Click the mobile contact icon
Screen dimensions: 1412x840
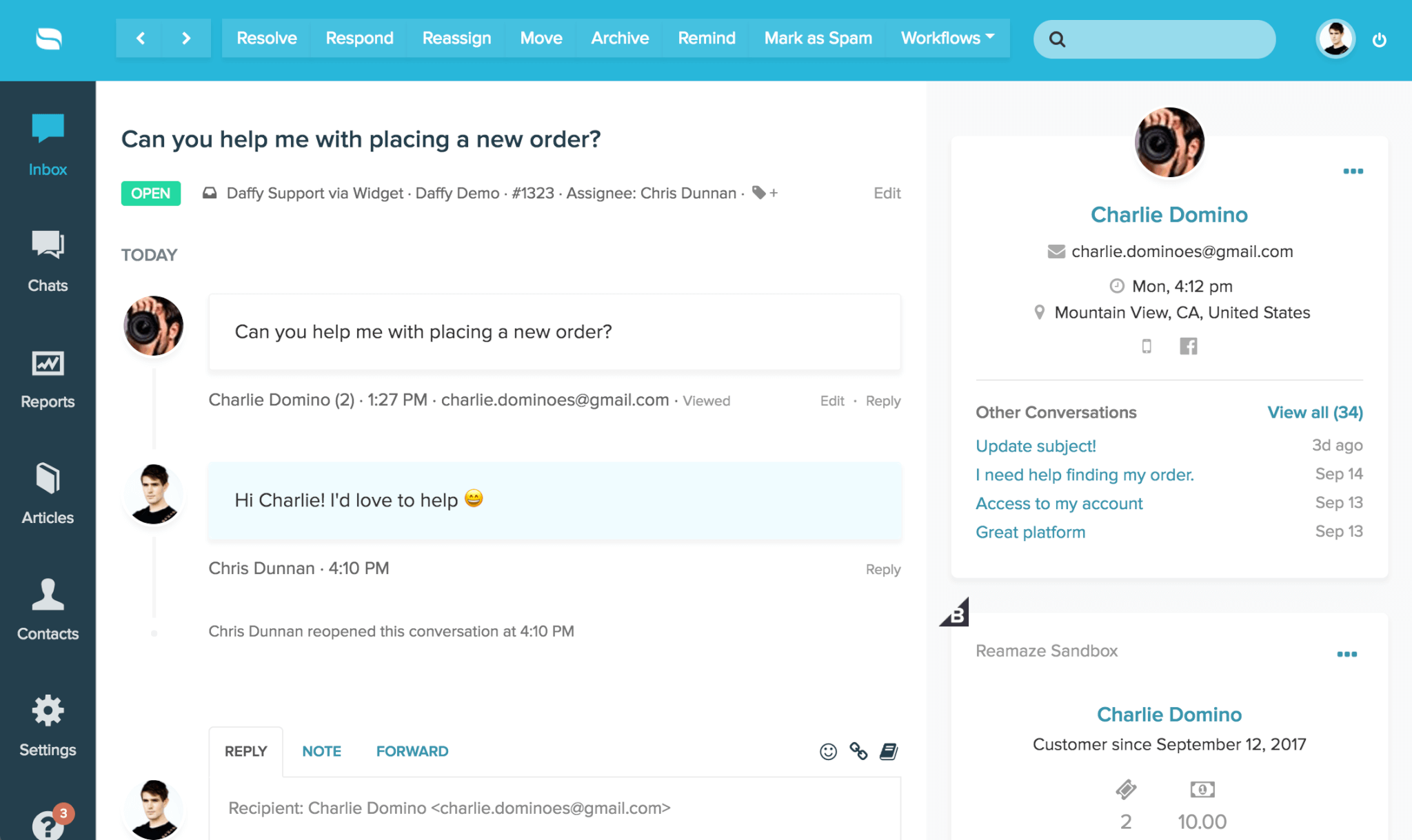[x=1147, y=346]
